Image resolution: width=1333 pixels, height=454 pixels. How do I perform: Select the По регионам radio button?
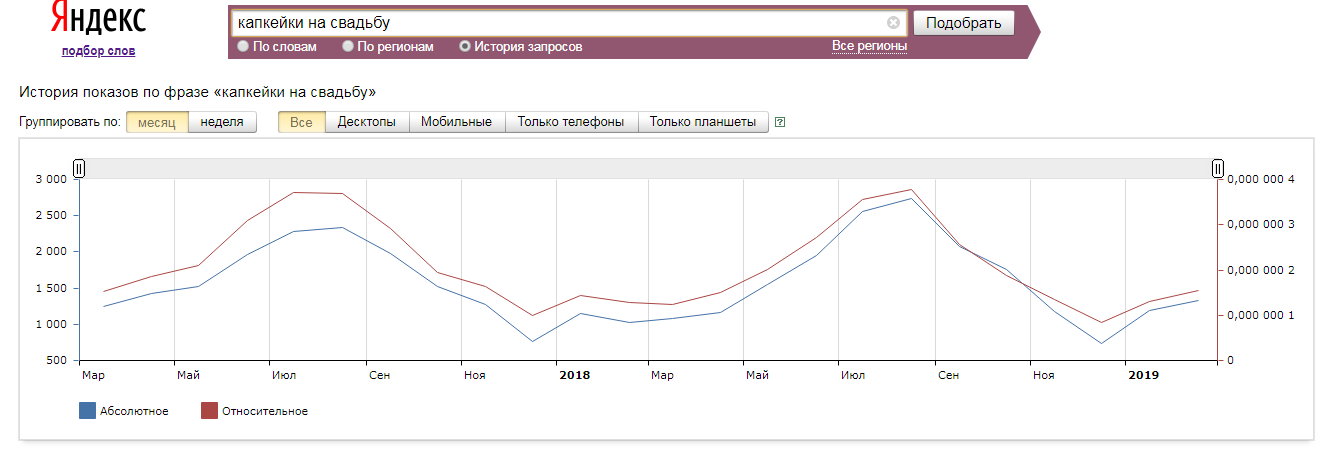pyautogui.click(x=348, y=47)
